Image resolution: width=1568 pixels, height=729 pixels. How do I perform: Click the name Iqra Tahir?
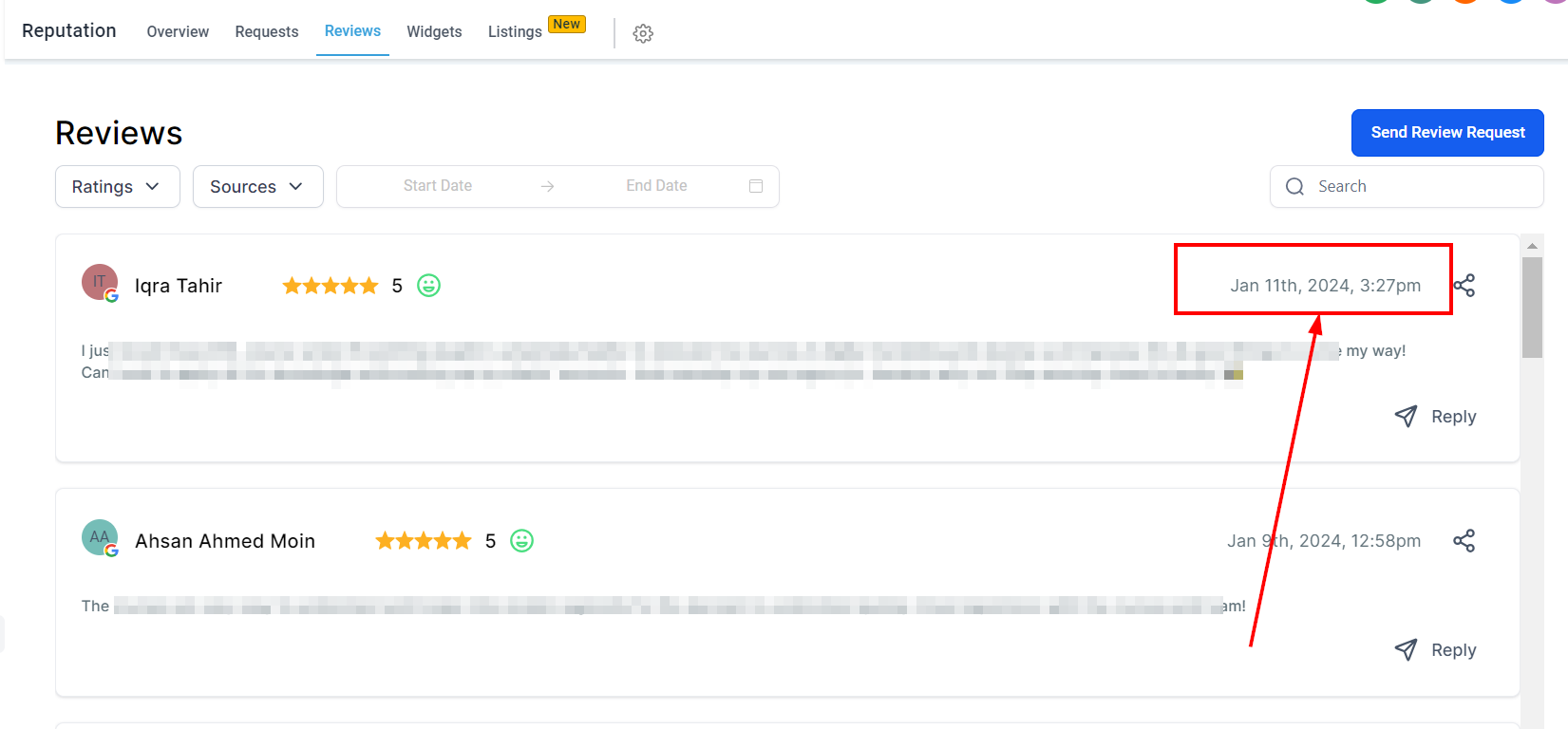(179, 286)
